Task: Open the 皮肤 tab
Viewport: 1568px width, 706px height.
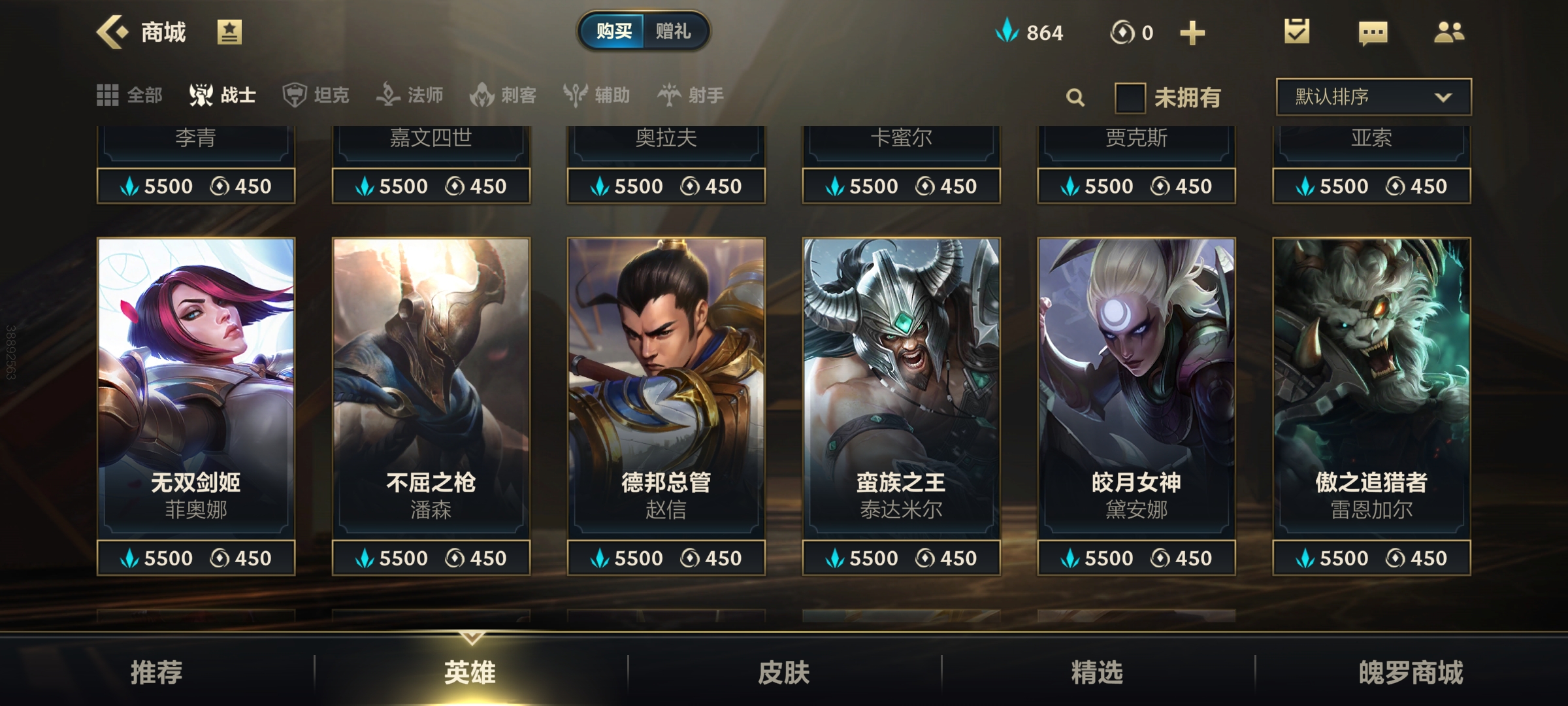Action: tap(784, 672)
